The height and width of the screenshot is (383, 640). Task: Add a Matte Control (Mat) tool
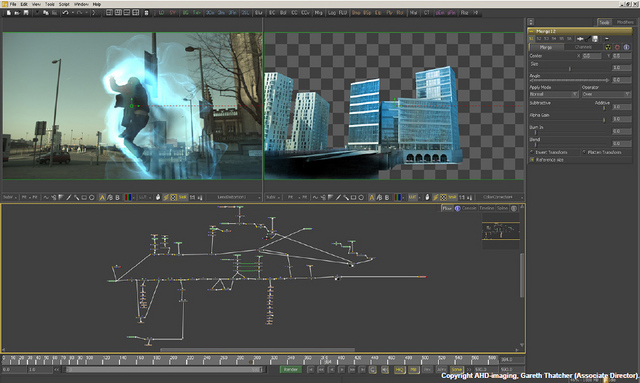tap(413, 13)
